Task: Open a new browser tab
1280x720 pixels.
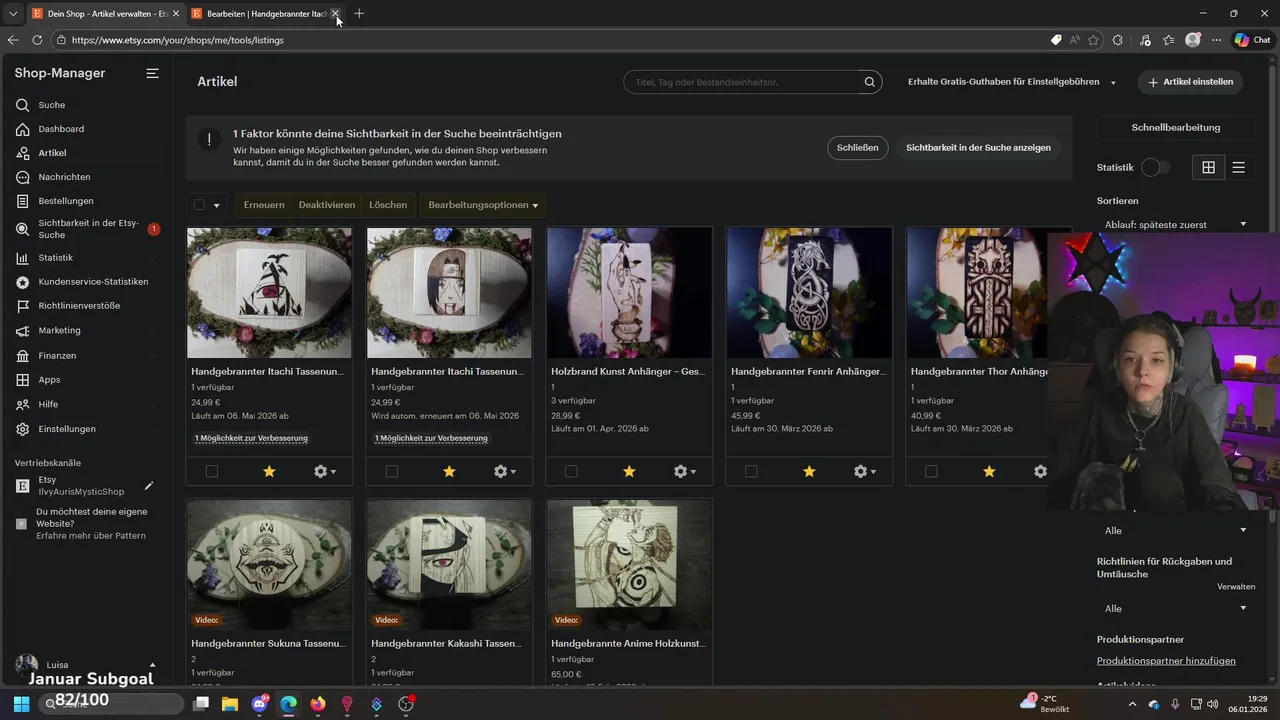Action: coord(359,13)
